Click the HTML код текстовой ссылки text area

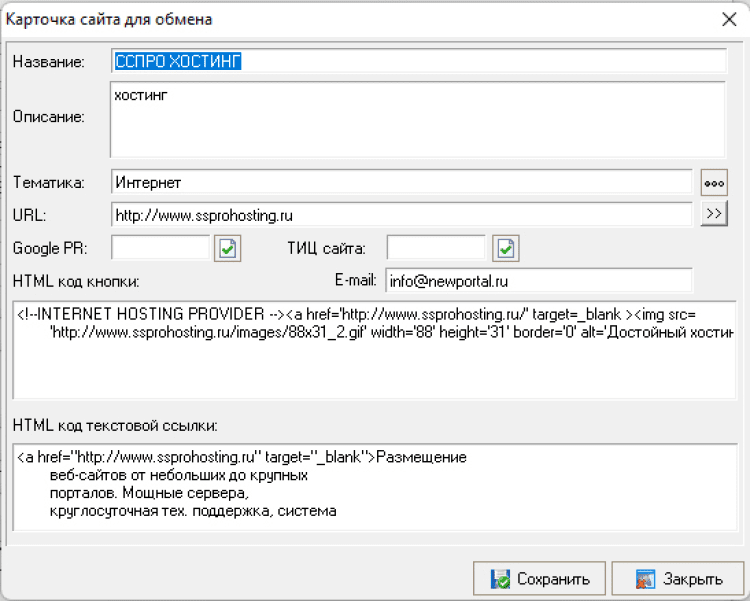(x=375, y=487)
